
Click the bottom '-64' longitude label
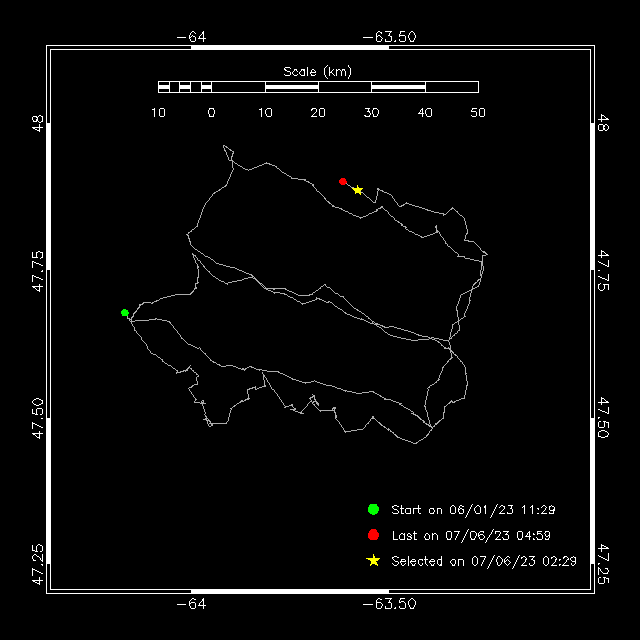coord(191,604)
